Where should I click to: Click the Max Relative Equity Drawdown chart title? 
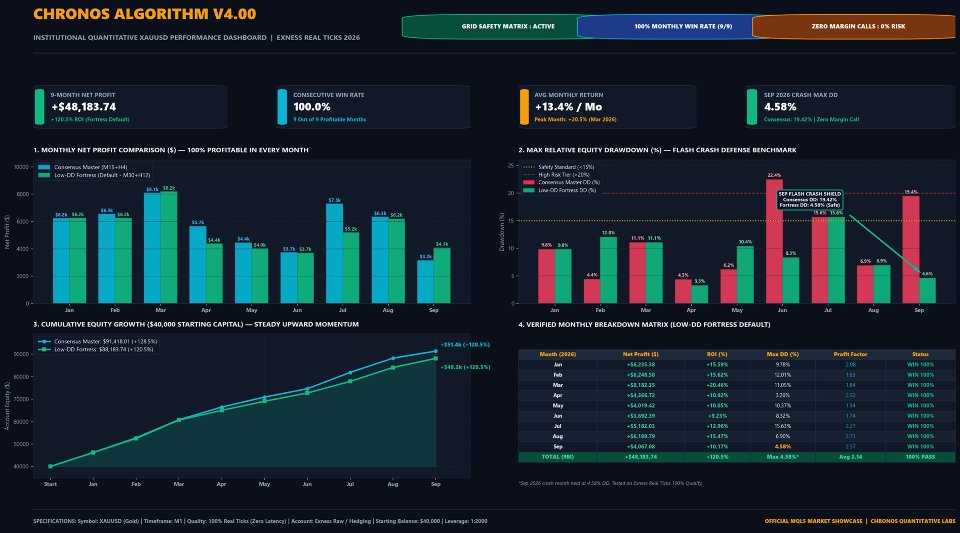tap(657, 150)
